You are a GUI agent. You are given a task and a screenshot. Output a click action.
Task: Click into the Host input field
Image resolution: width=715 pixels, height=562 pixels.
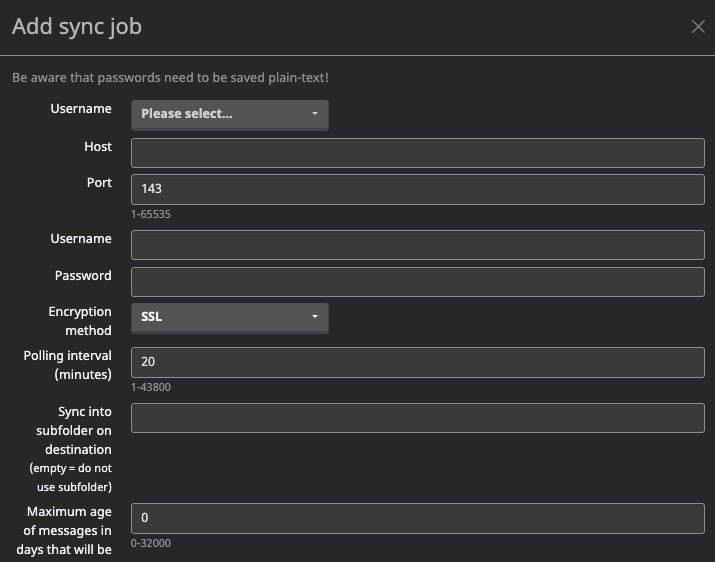[418, 153]
